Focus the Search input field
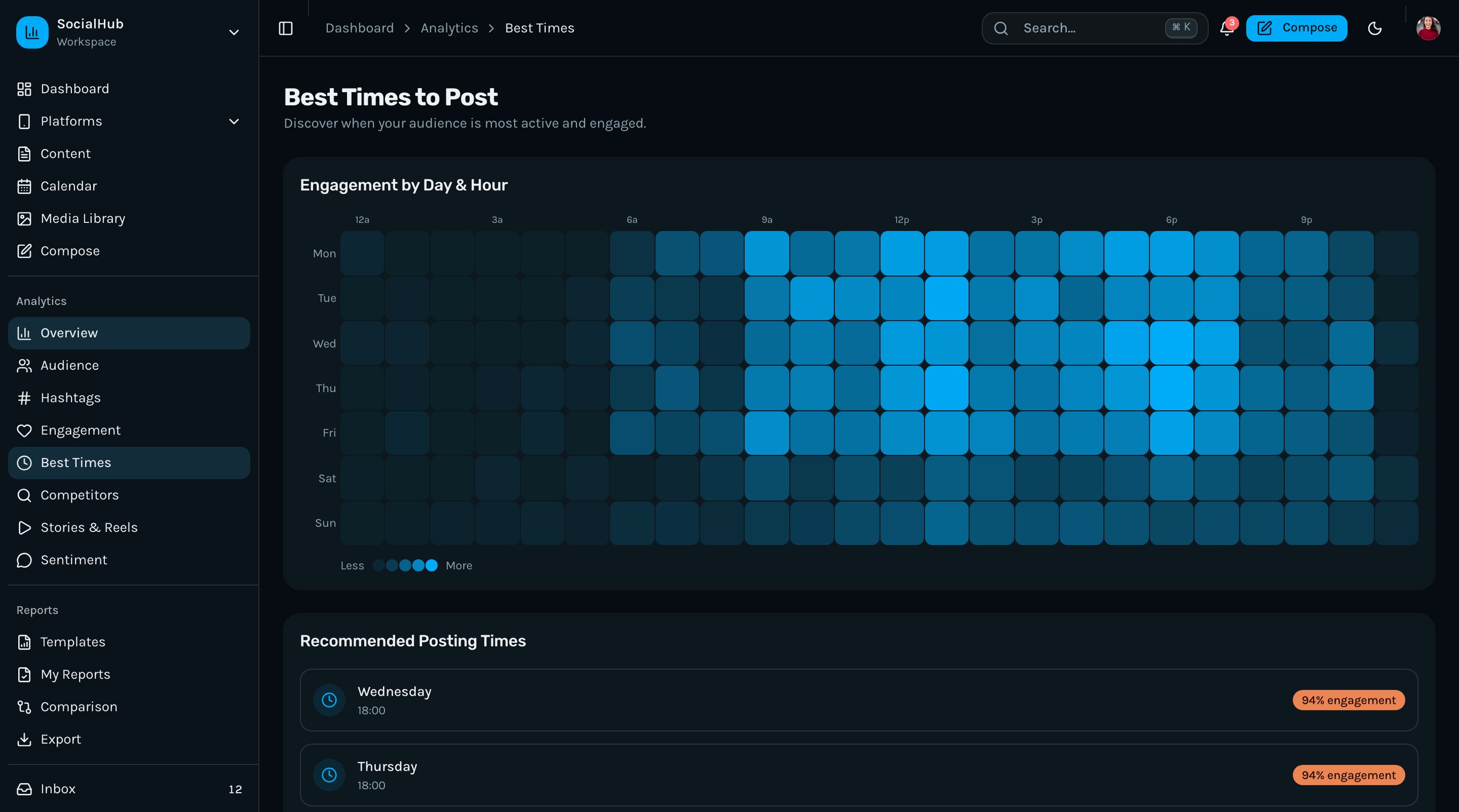 [1094, 28]
